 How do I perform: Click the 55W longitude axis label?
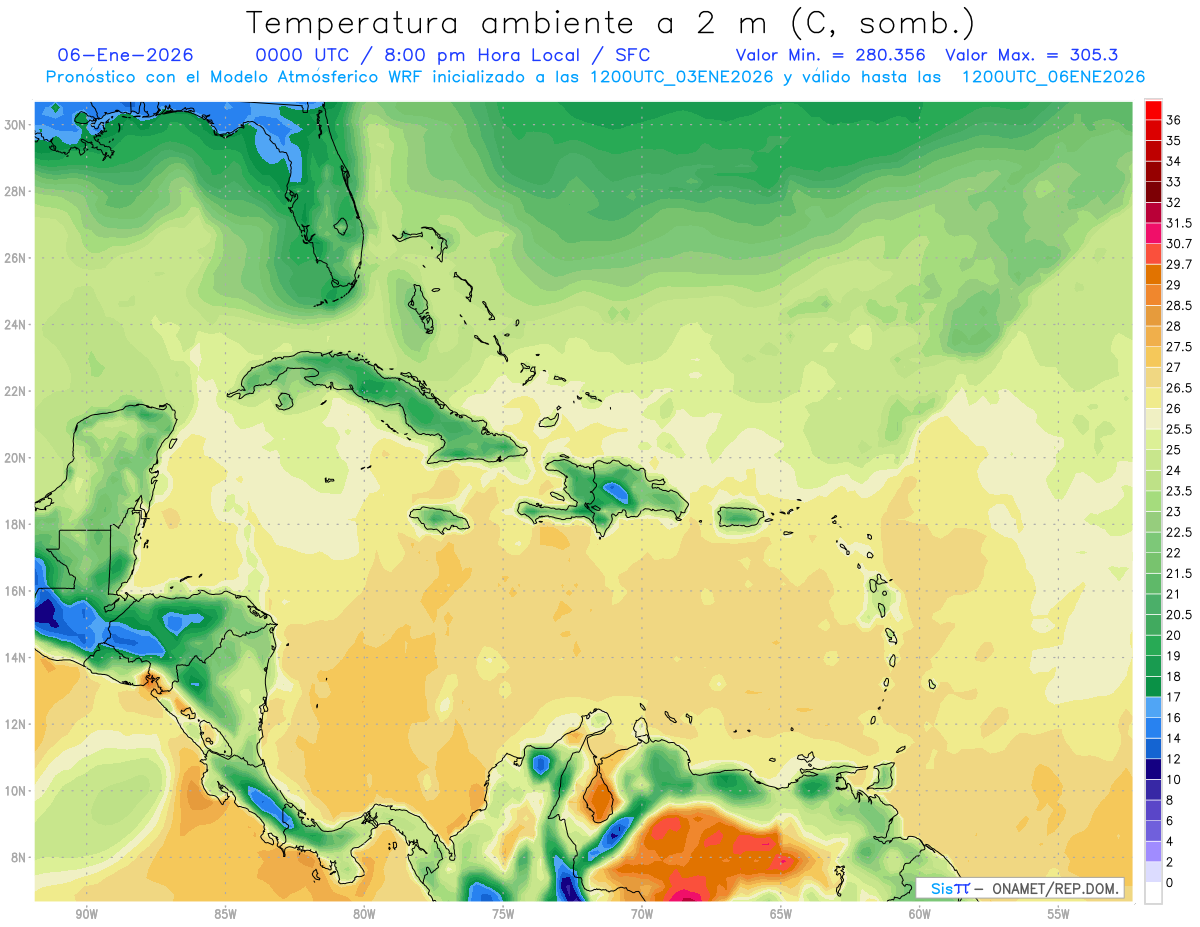[x=1059, y=914]
